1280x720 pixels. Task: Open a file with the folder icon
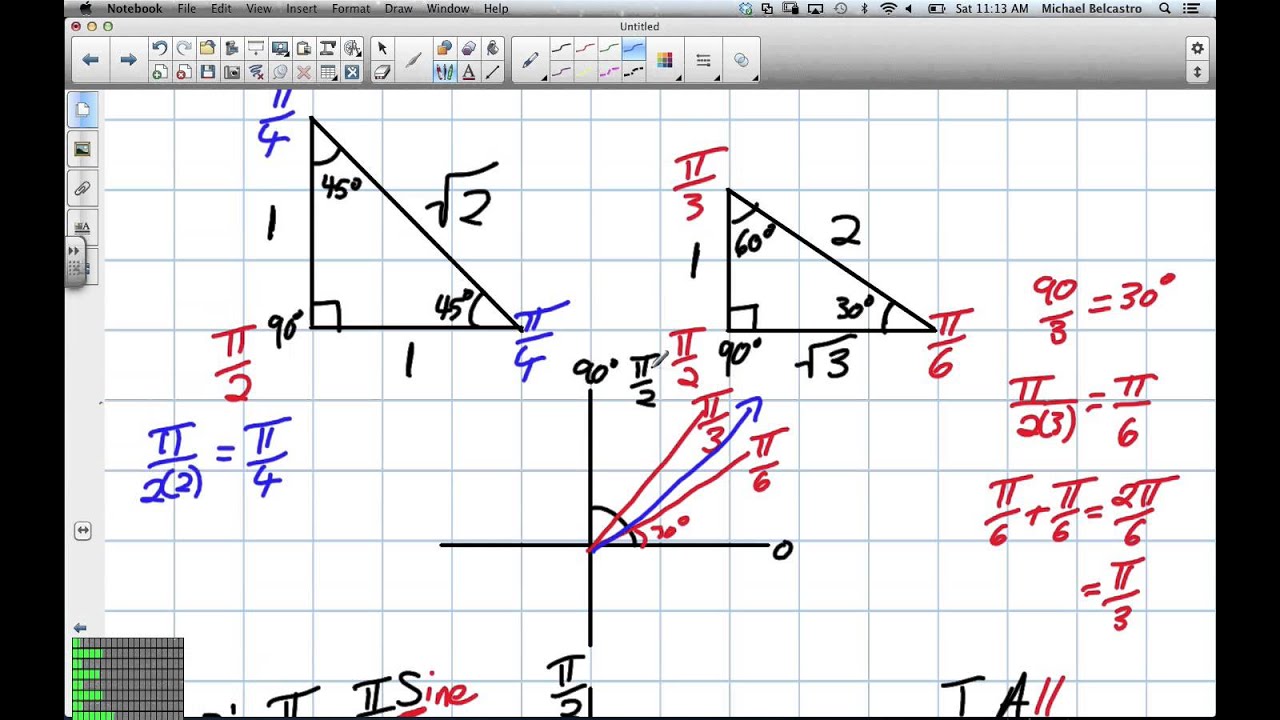[x=207, y=48]
